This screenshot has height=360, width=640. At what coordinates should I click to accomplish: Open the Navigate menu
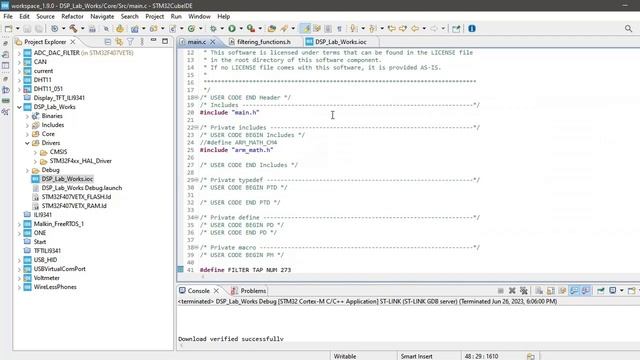102,16
